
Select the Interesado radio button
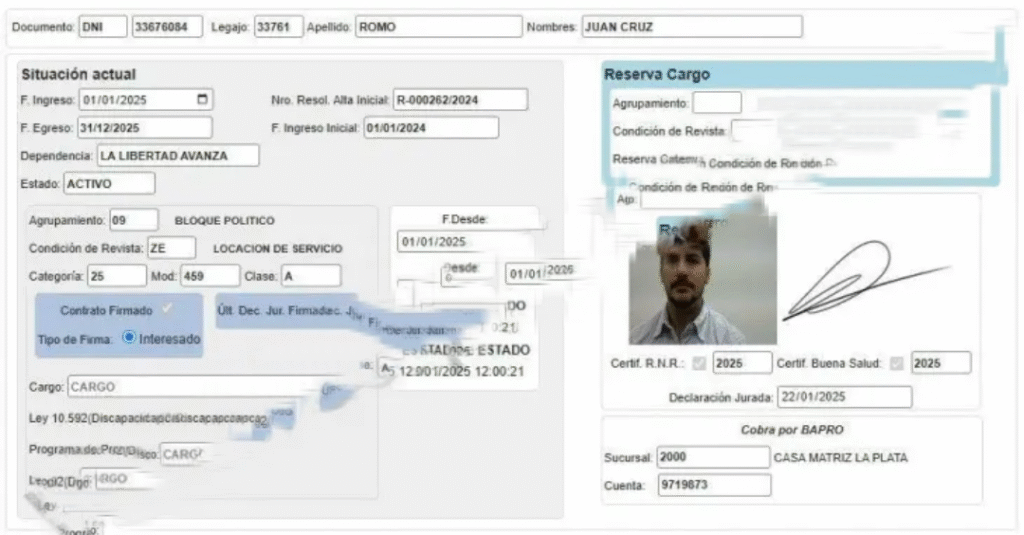pos(129,338)
